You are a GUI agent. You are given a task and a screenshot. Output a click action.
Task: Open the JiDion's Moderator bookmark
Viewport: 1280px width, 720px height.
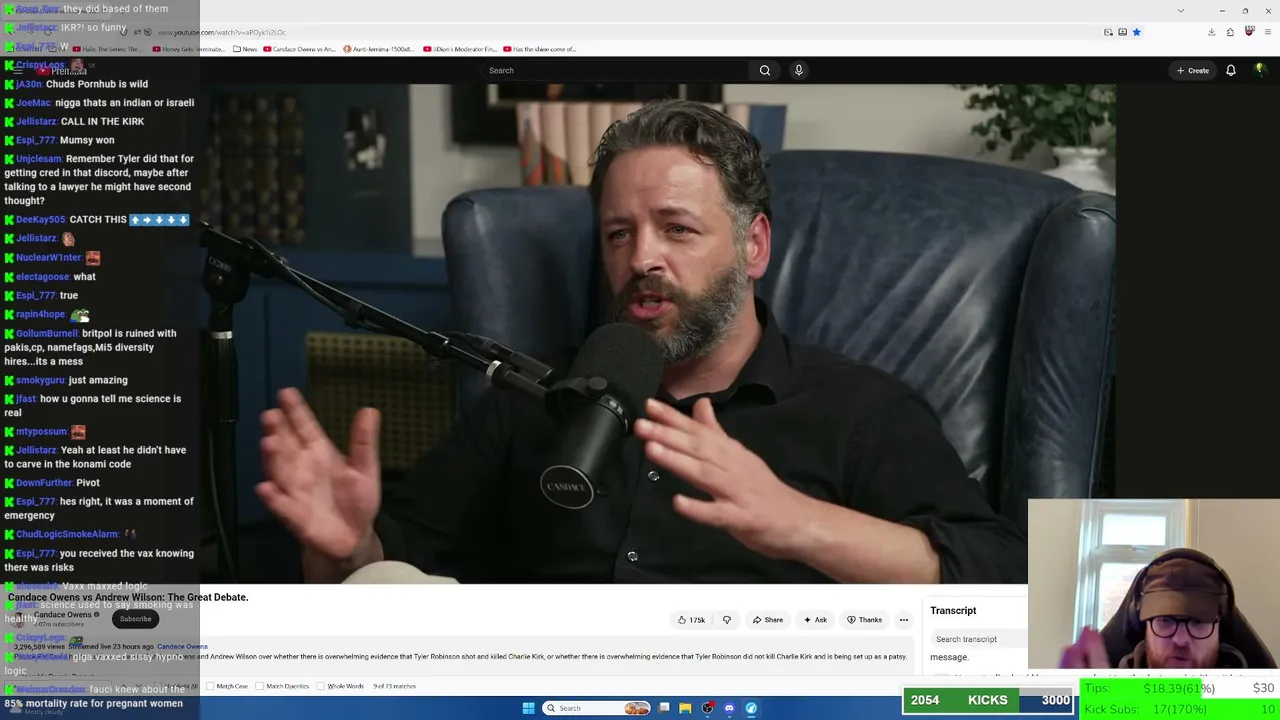coord(460,49)
